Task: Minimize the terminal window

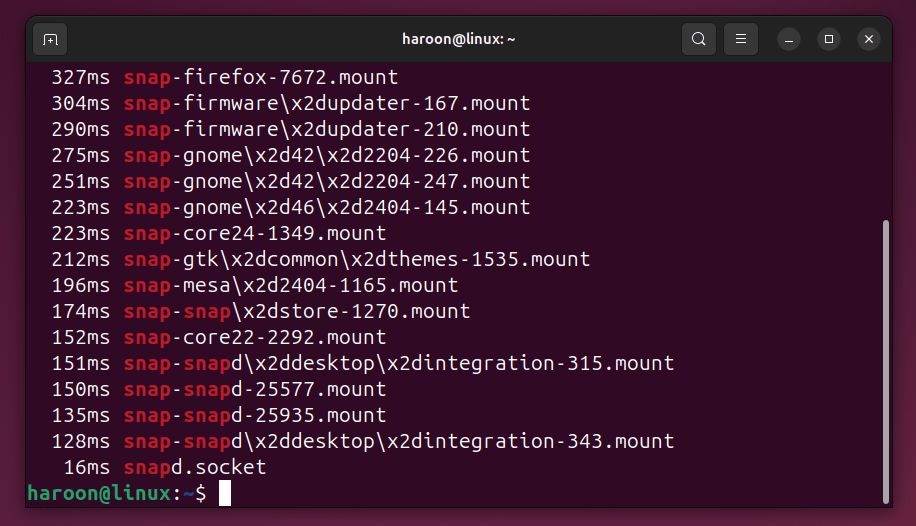Action: 789,40
